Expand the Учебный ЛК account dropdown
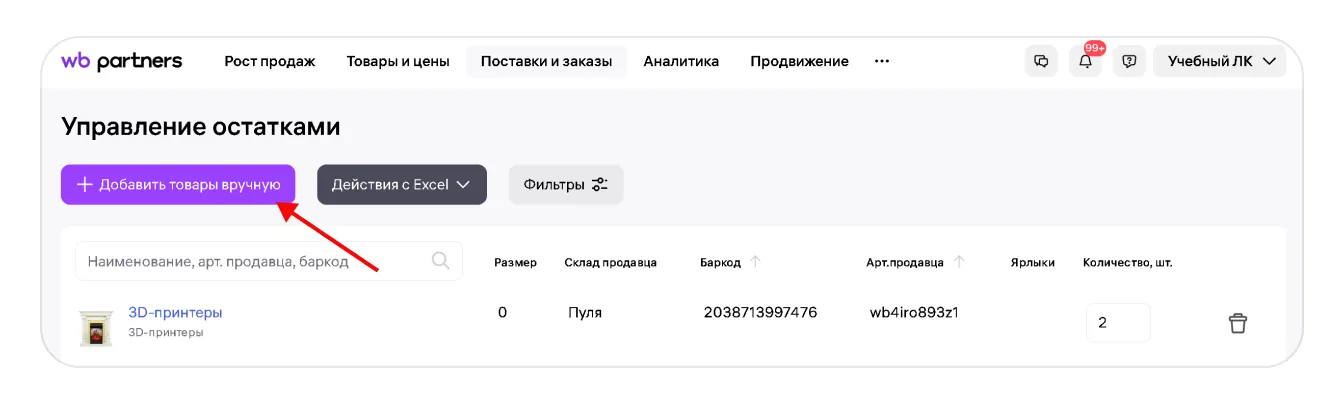The height and width of the screenshot is (404, 1344). (x=1219, y=61)
